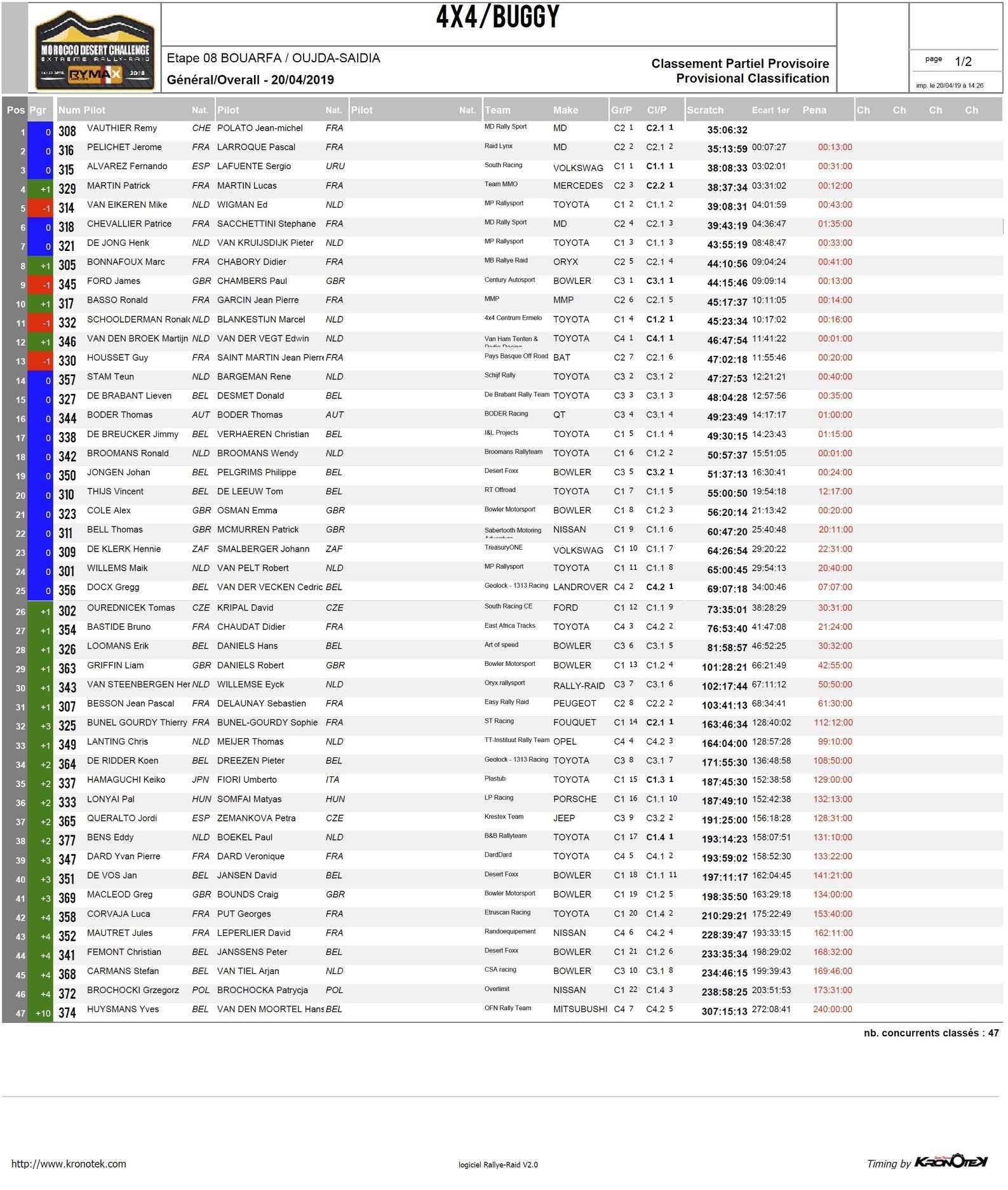This screenshot has height=1190, width=1008.
Task: Click scratch time 43:55:19
Action: (x=727, y=245)
